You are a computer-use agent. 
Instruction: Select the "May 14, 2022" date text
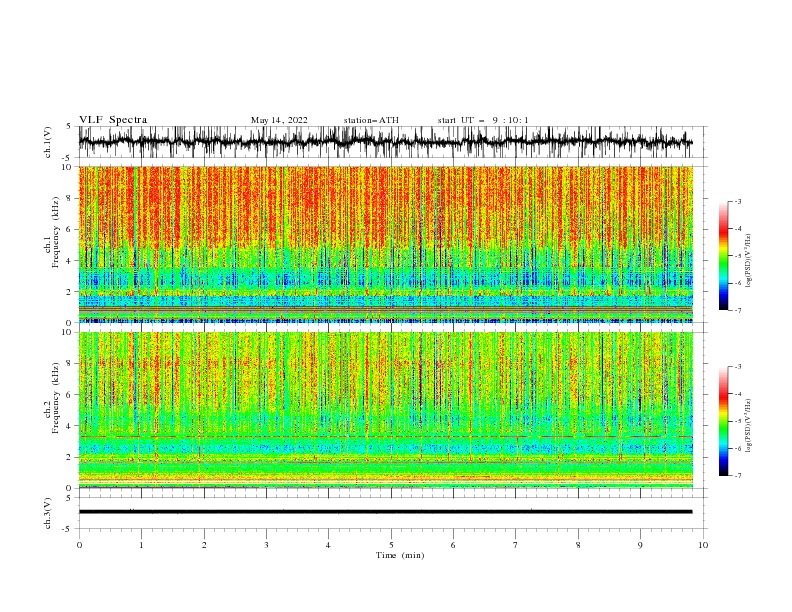click(x=279, y=120)
